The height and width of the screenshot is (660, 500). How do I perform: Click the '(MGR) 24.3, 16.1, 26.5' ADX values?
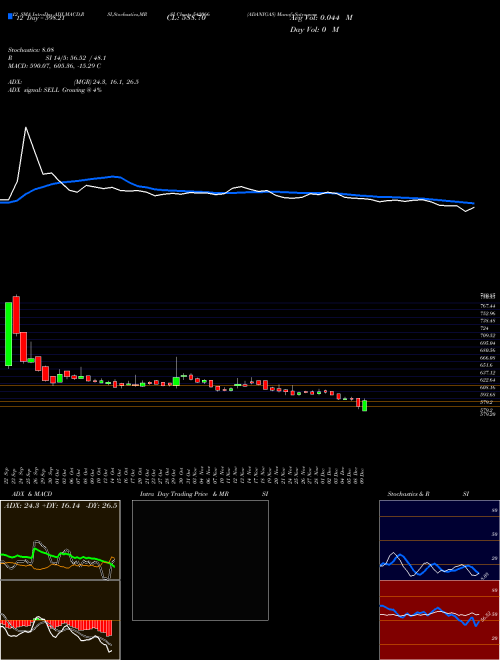(106, 82)
